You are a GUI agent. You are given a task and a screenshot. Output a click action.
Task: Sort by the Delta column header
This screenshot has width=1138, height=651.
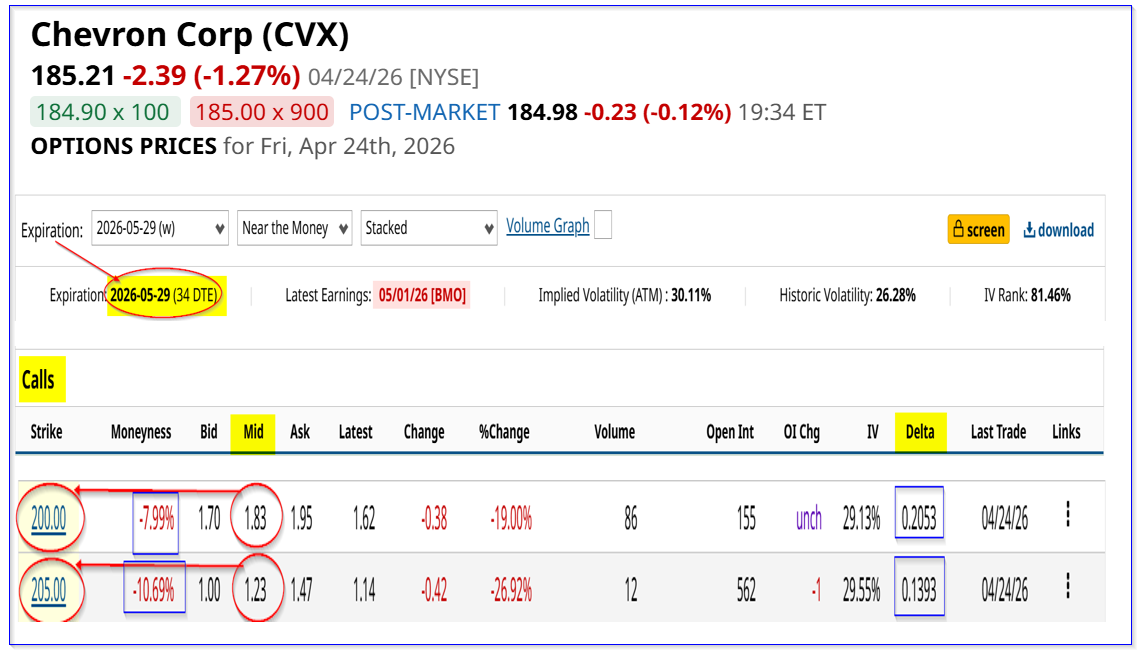pyautogui.click(x=920, y=432)
